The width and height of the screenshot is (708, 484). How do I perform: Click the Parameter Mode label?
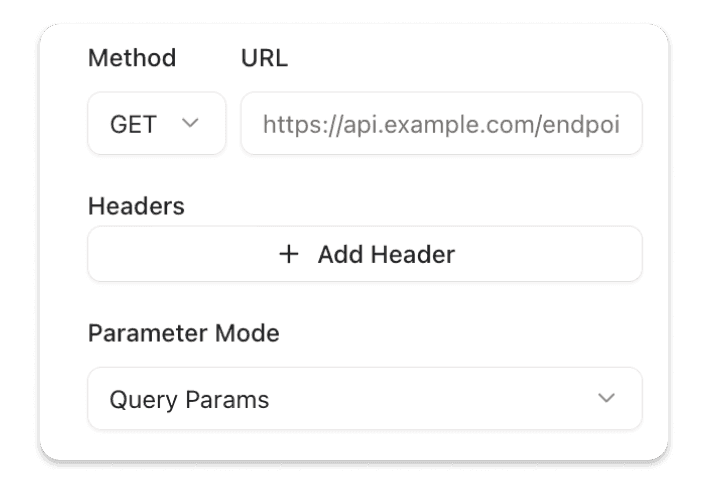click(x=183, y=333)
